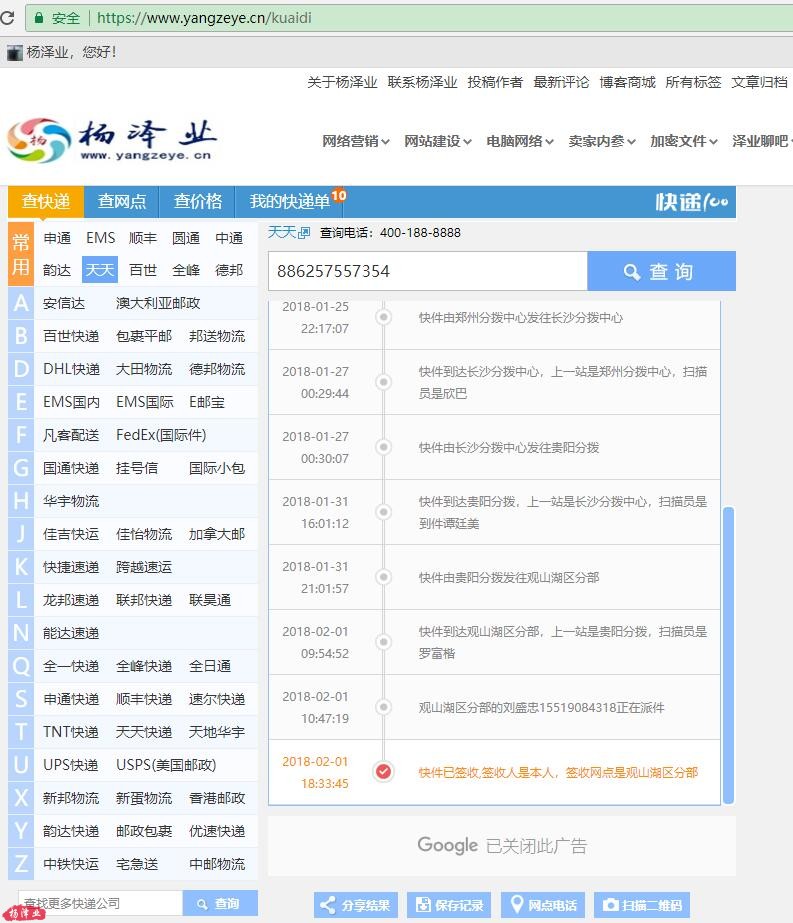Select 申通 in the common couriers
Image resolution: width=793 pixels, height=923 pixels.
[x=57, y=238]
